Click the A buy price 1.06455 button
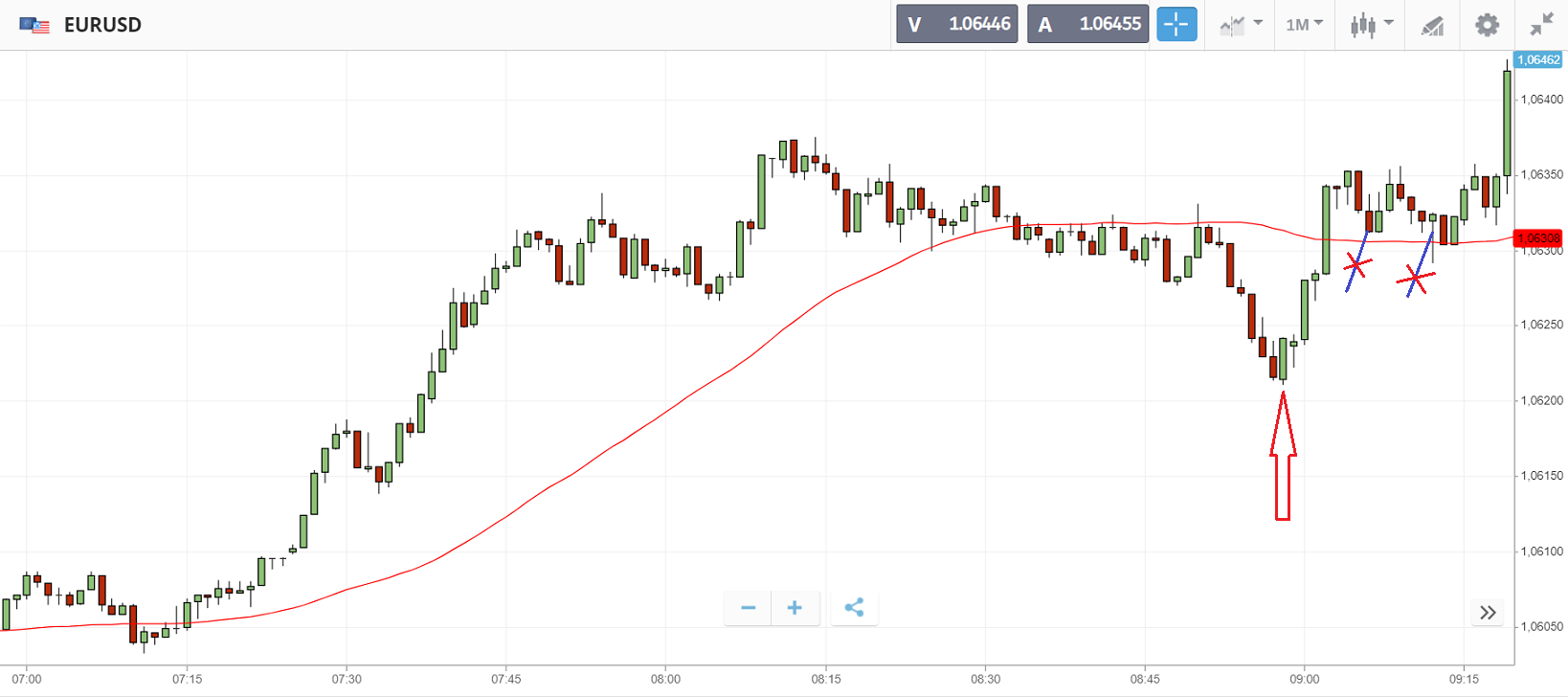Screen dimensions: 1568x697 tap(1087, 24)
